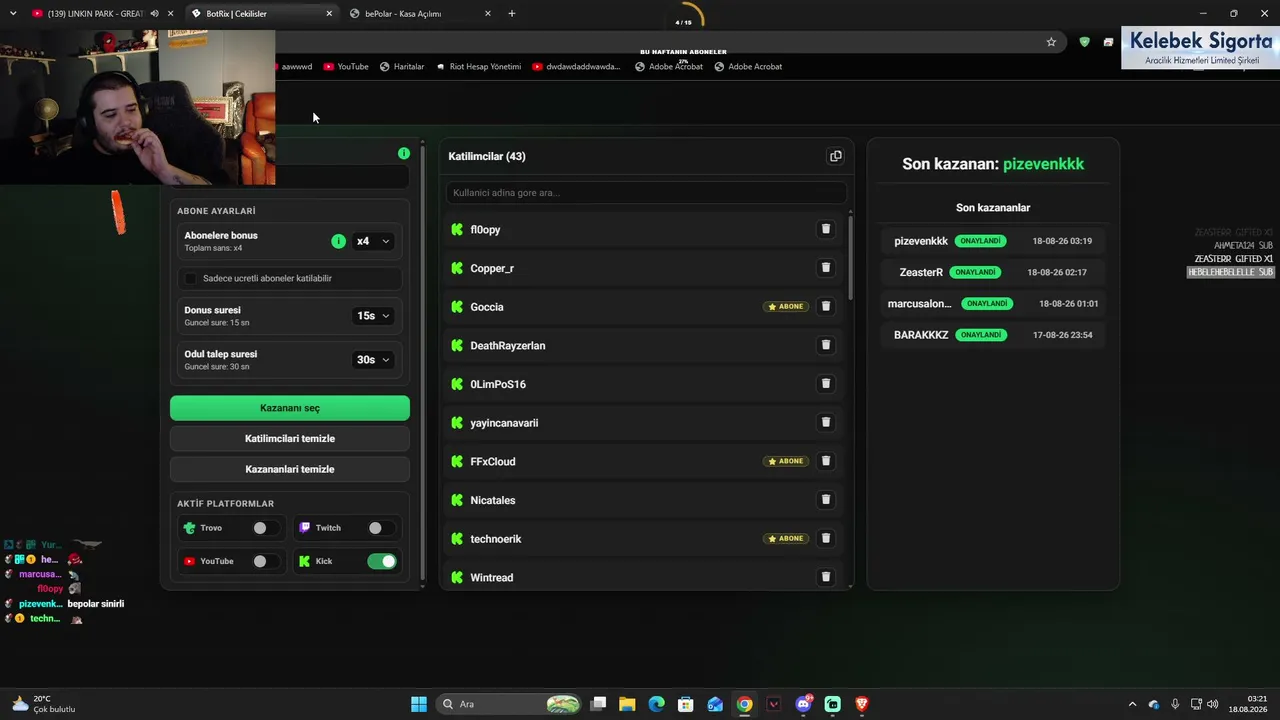Screen dimensions: 1280x720
Task: Open Odul talep suresi 30s dropdown
Action: [x=373, y=360]
